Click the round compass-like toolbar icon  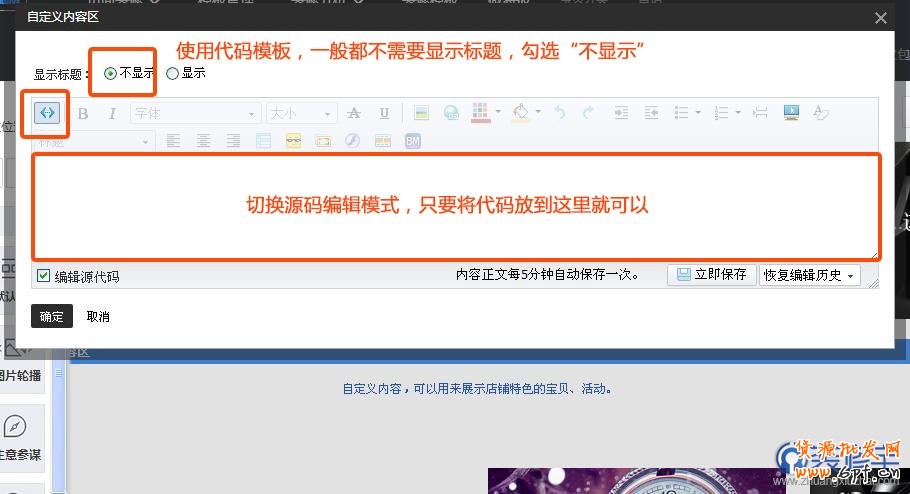pyautogui.click(x=352, y=141)
